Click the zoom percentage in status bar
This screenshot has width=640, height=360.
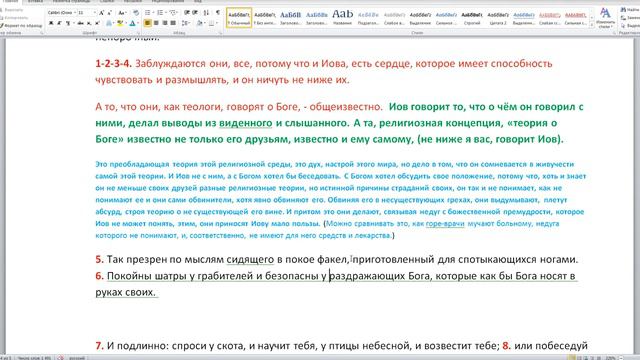pyautogui.click(x=610, y=358)
